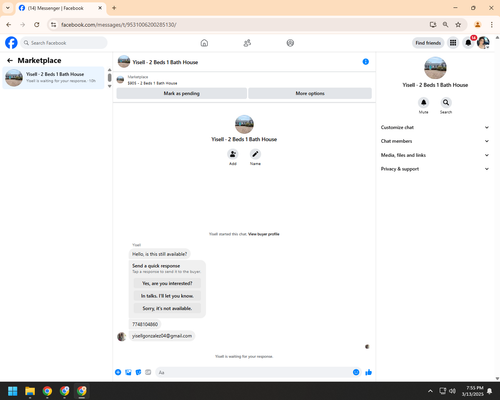Screen dimensions: 500x400
Task: Attach a file using photo icon
Action: (x=128, y=372)
